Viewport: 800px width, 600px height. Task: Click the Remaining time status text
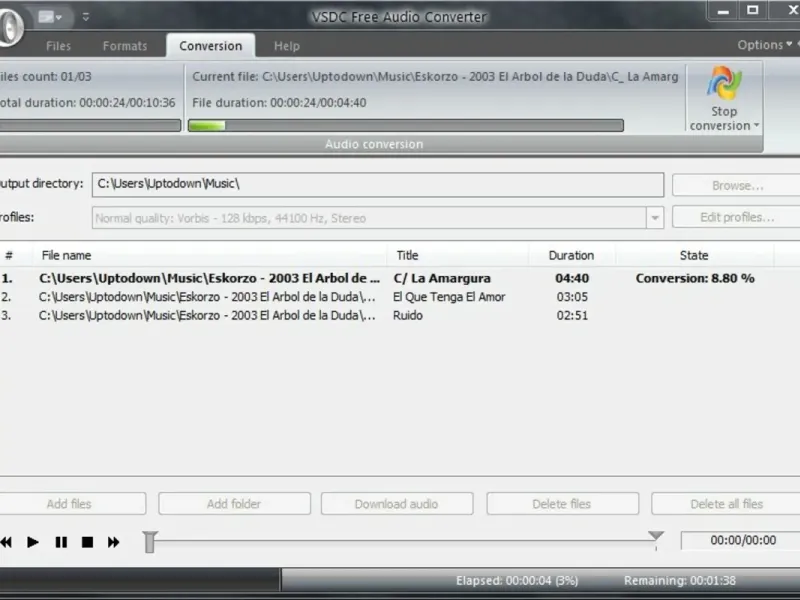[680, 581]
